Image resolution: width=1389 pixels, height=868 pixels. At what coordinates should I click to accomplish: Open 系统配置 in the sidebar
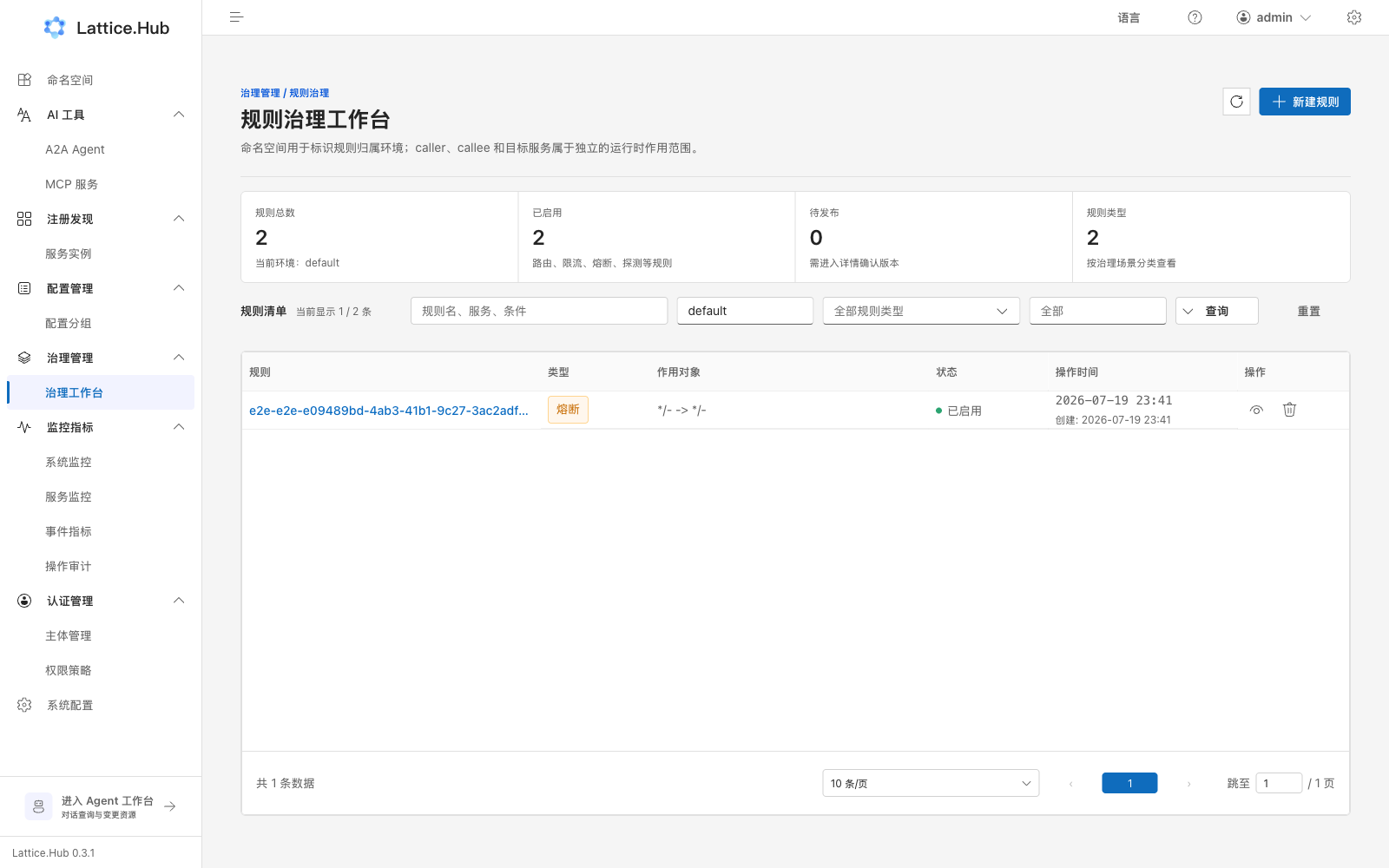click(101, 705)
